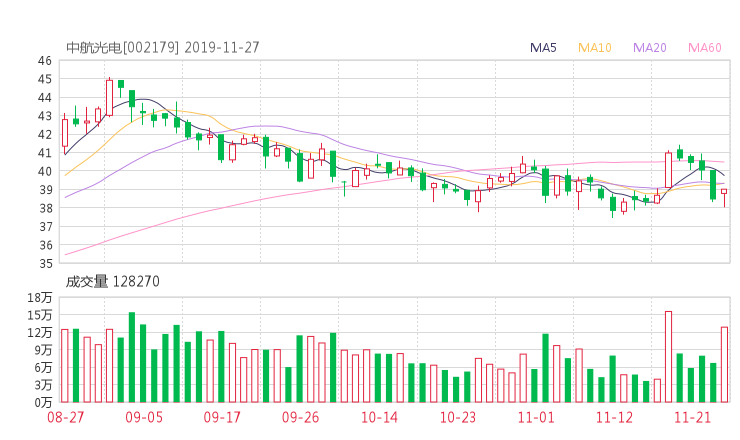Click the volume axis label 15万
740x440 pixels.
(40, 315)
